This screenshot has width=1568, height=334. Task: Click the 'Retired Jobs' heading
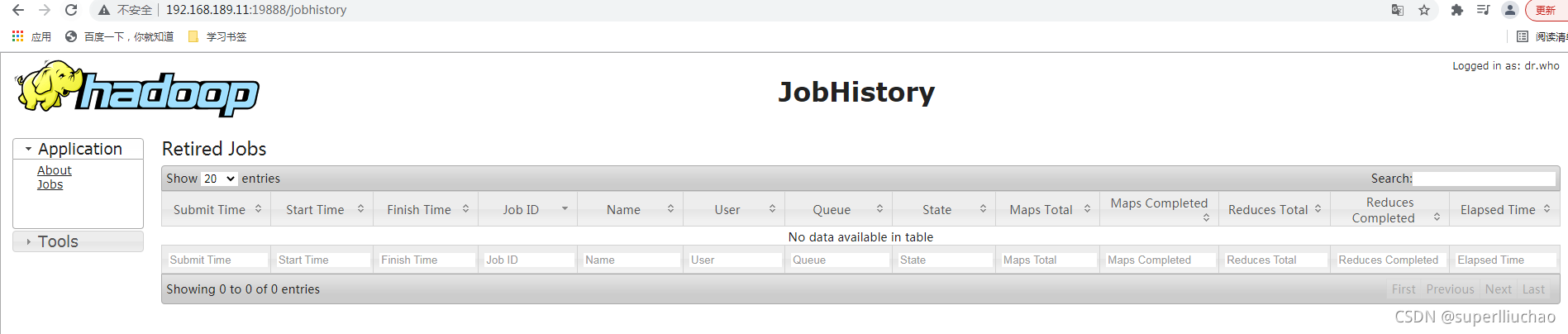214,149
